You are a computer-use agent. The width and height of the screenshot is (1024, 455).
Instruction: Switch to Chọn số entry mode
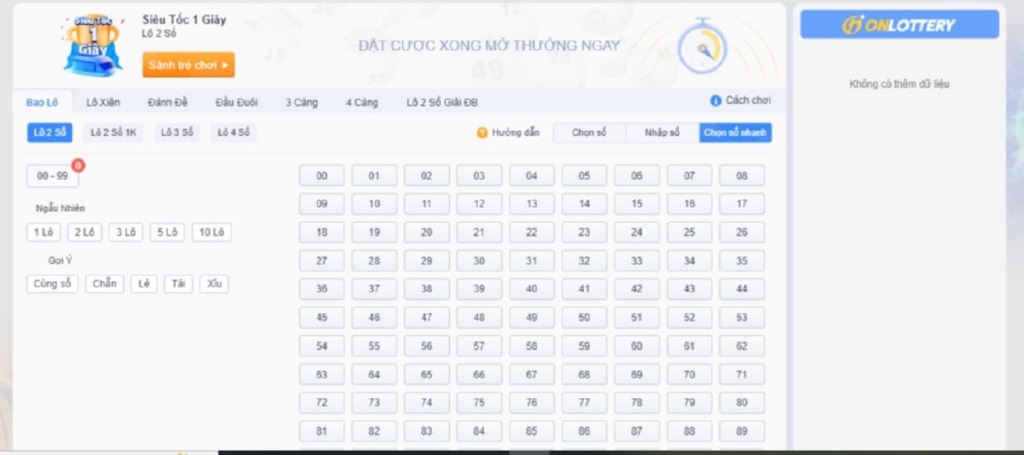(x=589, y=133)
